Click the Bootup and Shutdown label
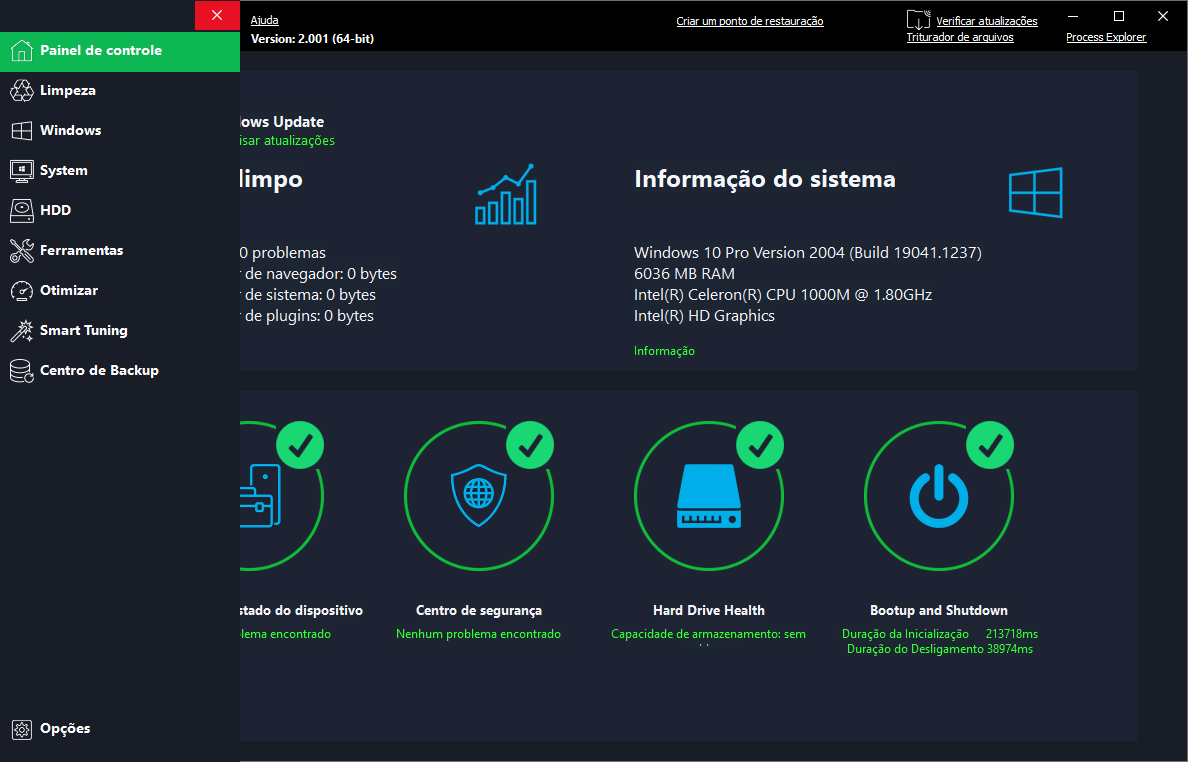1188x762 pixels. click(939, 611)
